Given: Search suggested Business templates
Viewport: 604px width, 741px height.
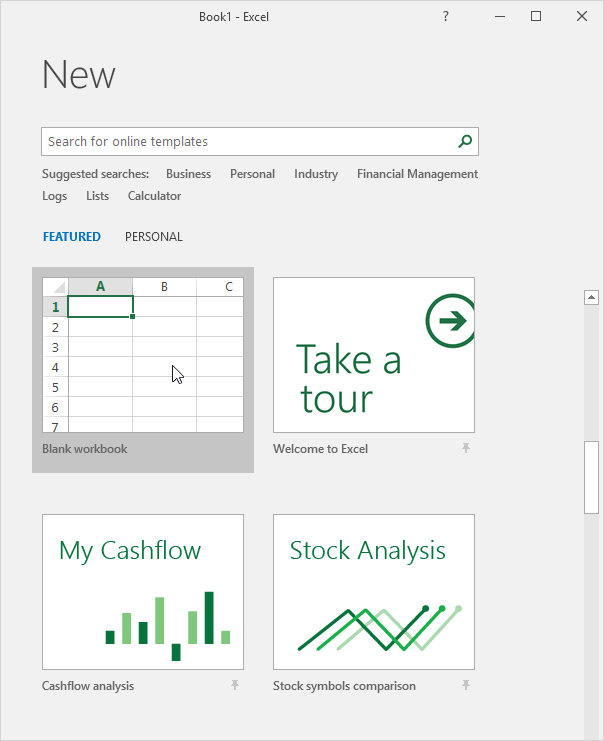Looking at the screenshot, I should coord(188,174).
